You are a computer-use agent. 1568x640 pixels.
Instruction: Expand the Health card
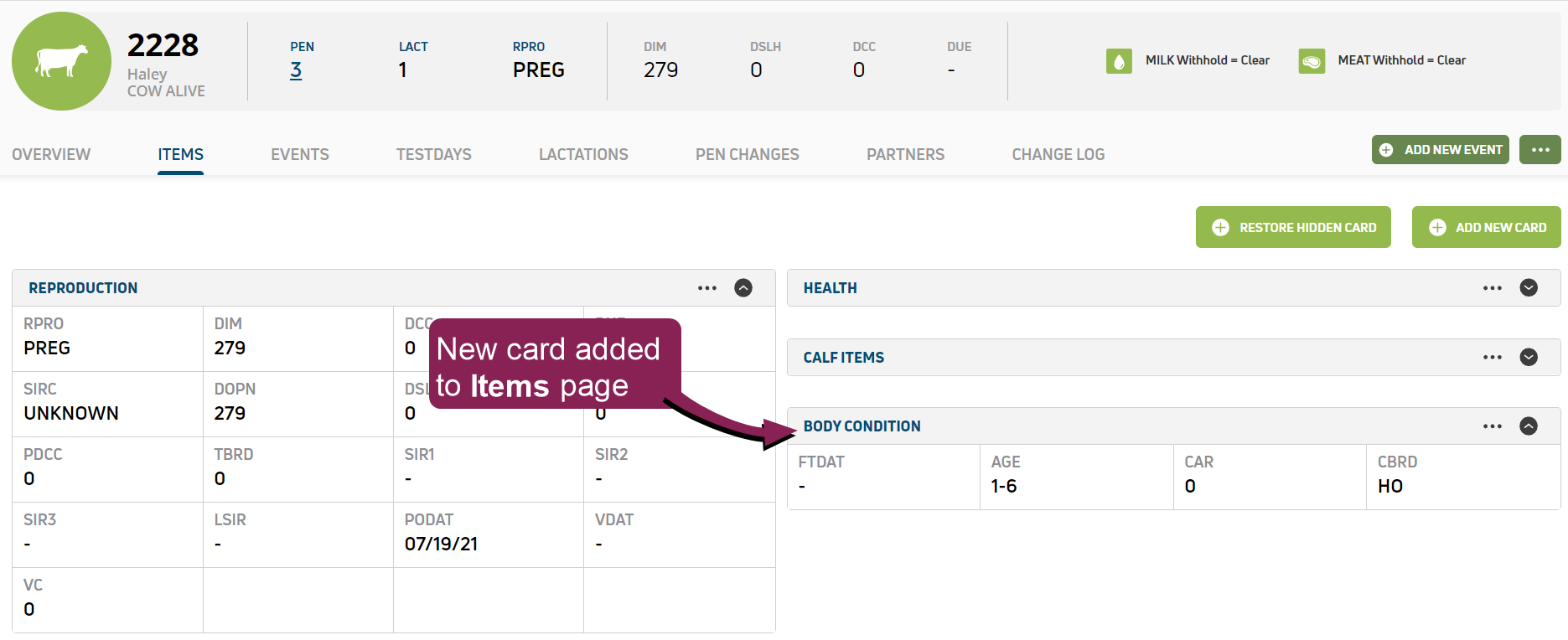coord(1529,288)
